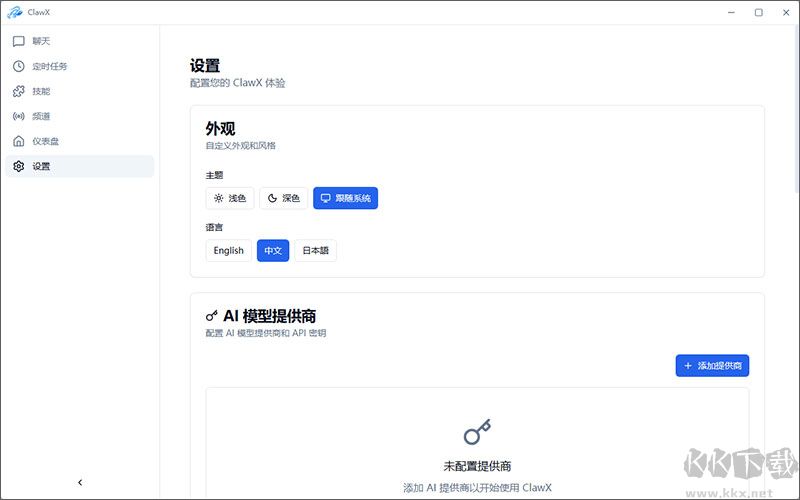Viewport: 800px width, 500px height.
Task: Open the 频道 channels page
Action: tap(80, 116)
